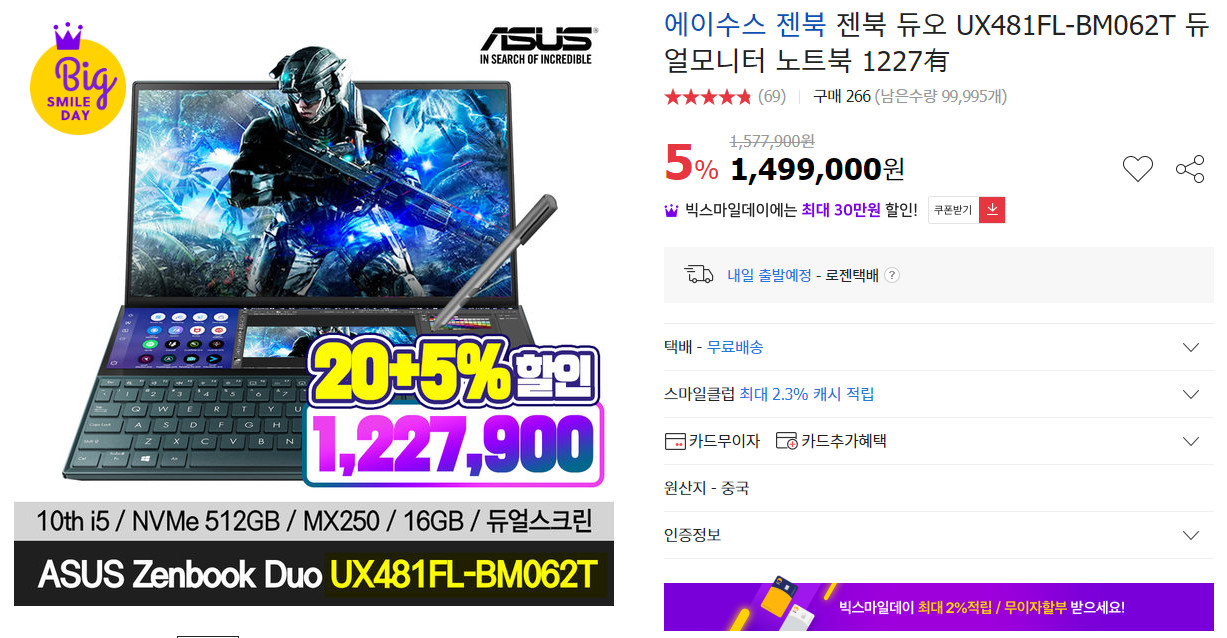Click the heart wishlist icon
This screenshot has height=638, width=1227.
tap(1137, 169)
